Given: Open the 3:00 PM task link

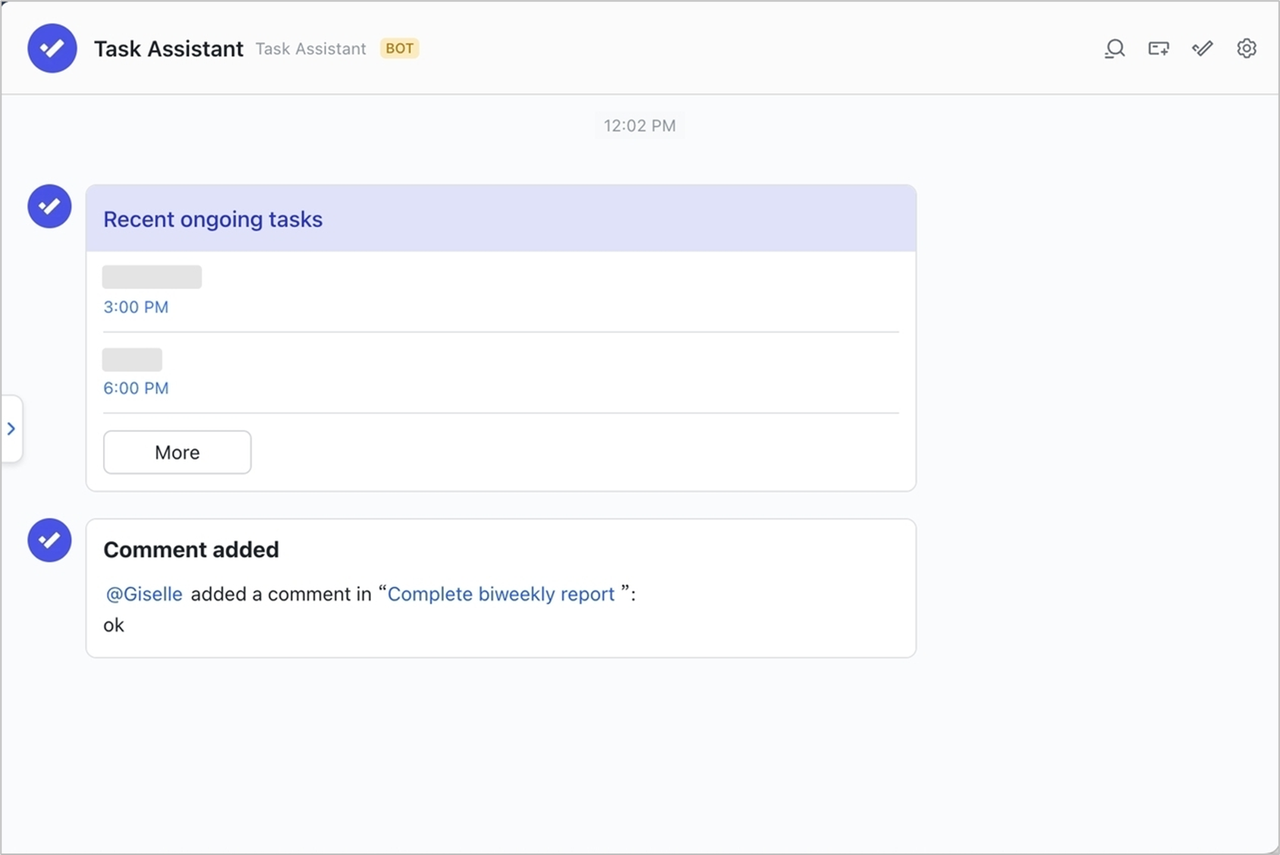Looking at the screenshot, I should pyautogui.click(x=135, y=307).
